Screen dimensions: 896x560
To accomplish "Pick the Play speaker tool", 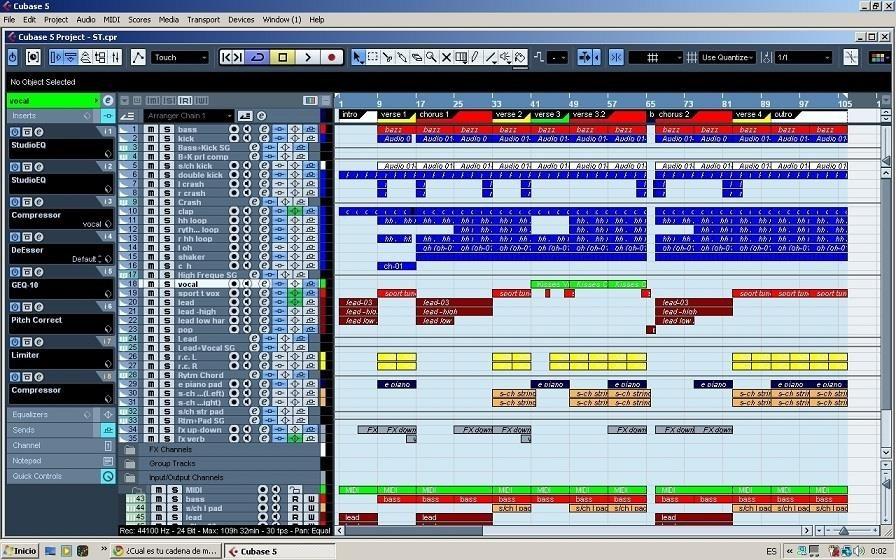I will [505, 57].
